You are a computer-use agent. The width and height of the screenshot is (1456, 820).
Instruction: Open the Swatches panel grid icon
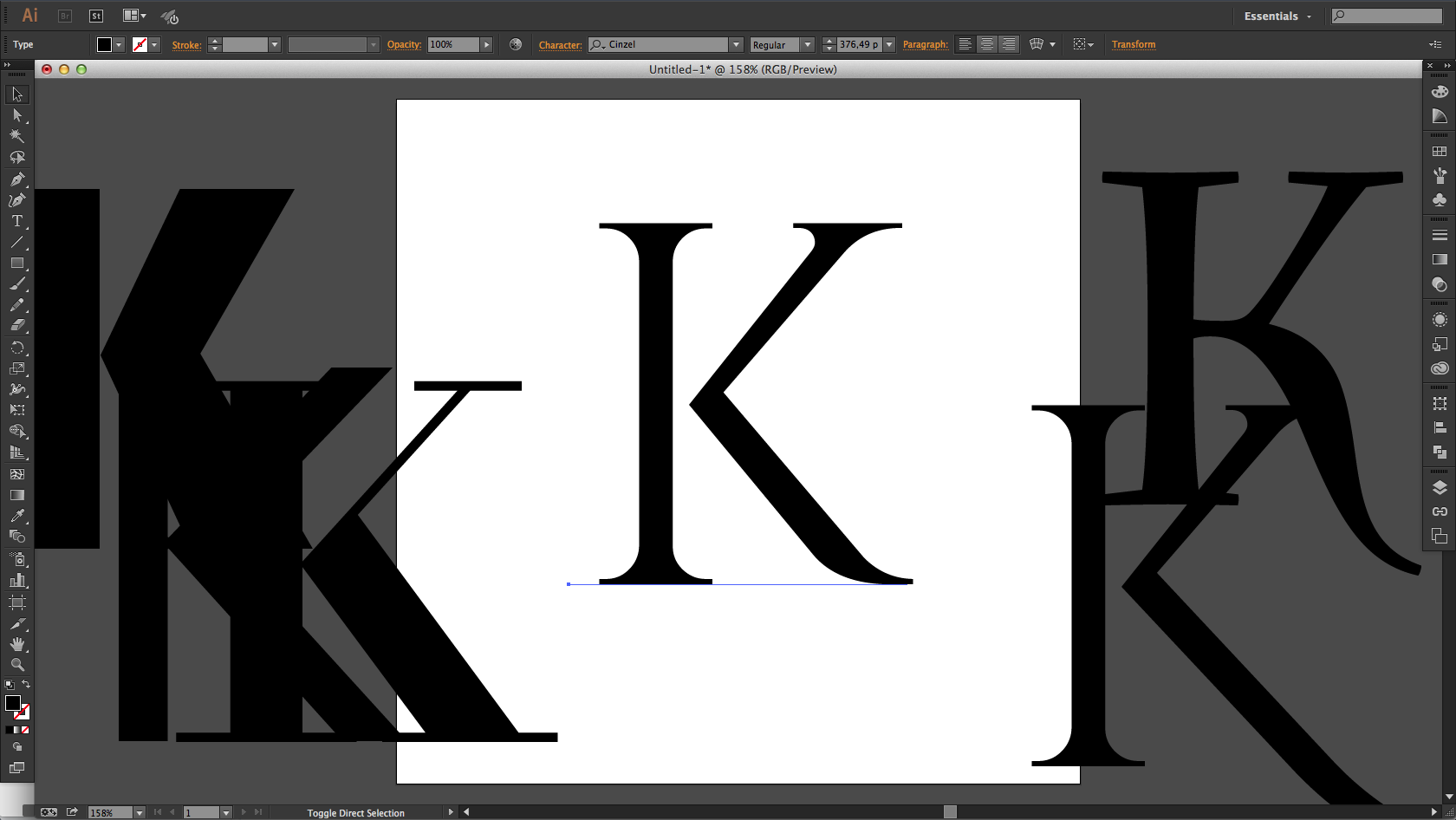coord(1440,152)
